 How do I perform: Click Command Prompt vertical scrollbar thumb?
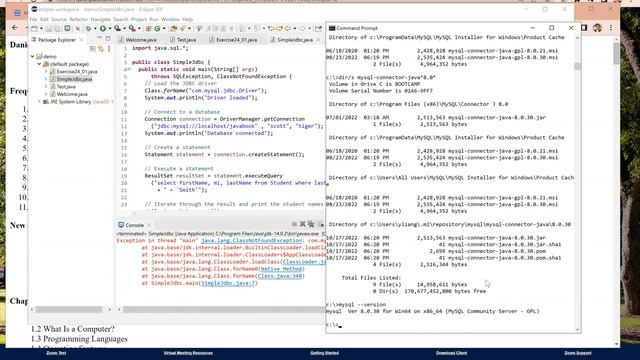pyautogui.click(x=577, y=66)
